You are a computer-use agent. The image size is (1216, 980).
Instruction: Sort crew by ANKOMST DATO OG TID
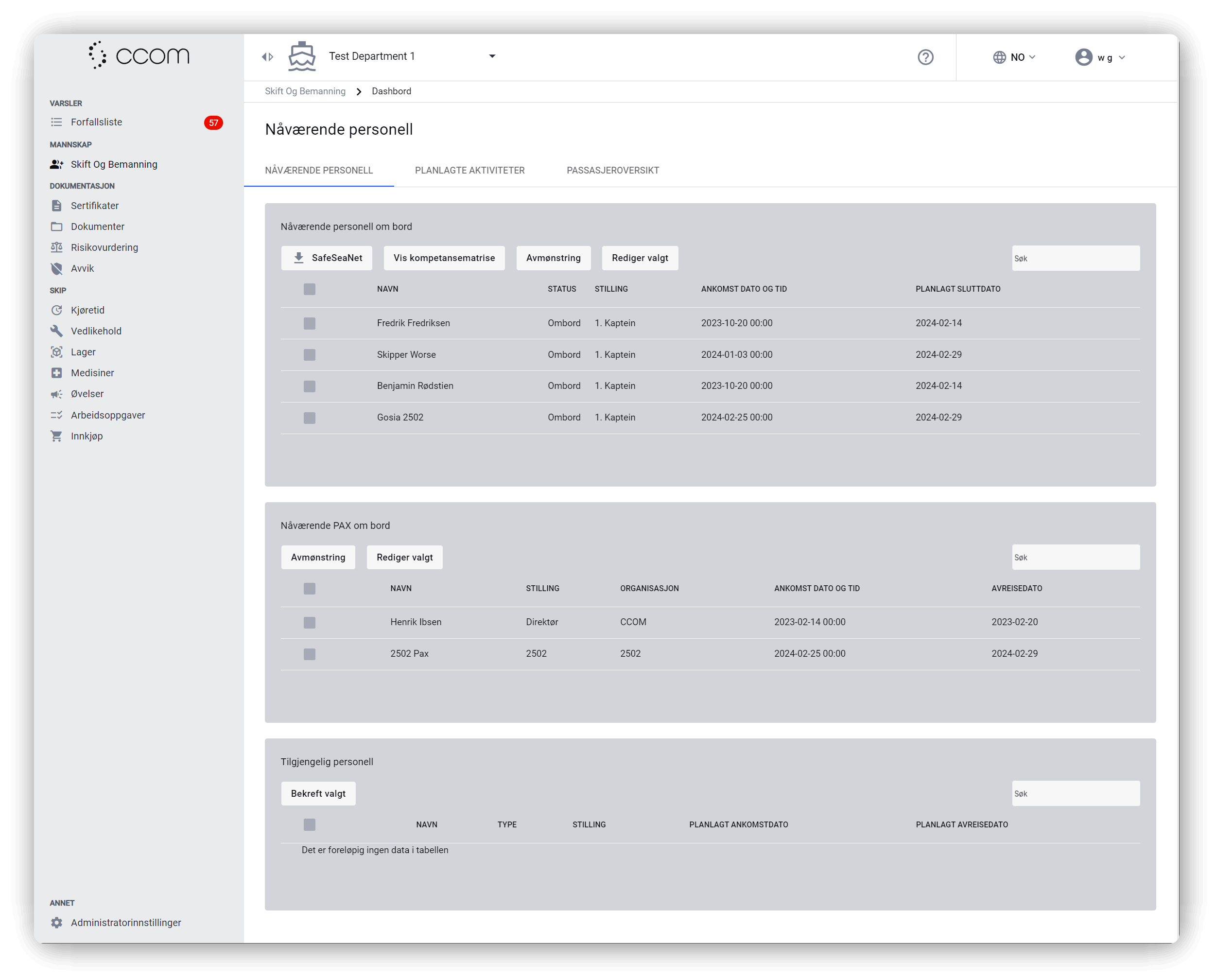[744, 289]
